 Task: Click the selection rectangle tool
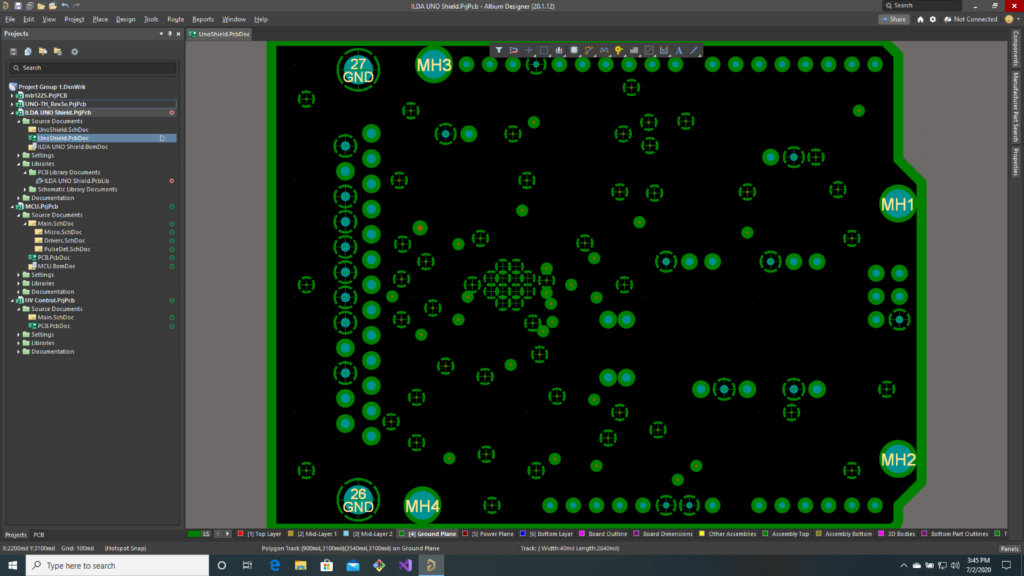click(x=544, y=50)
